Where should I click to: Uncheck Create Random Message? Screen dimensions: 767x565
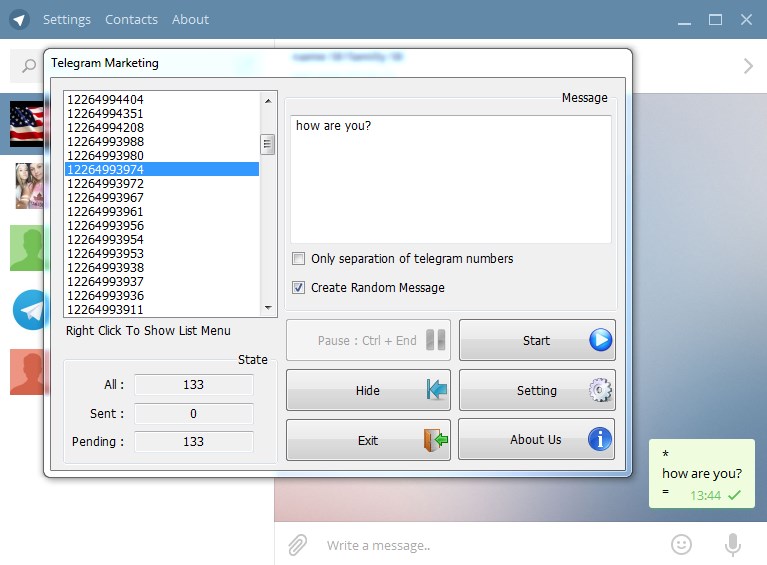click(298, 287)
